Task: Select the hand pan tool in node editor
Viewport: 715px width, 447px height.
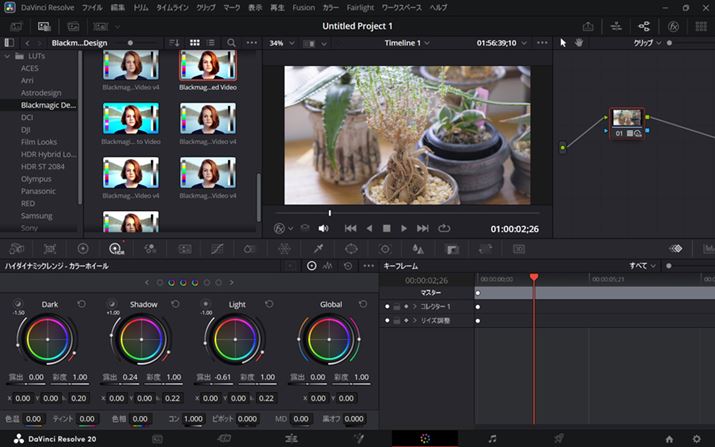Action: pyautogui.click(x=579, y=43)
